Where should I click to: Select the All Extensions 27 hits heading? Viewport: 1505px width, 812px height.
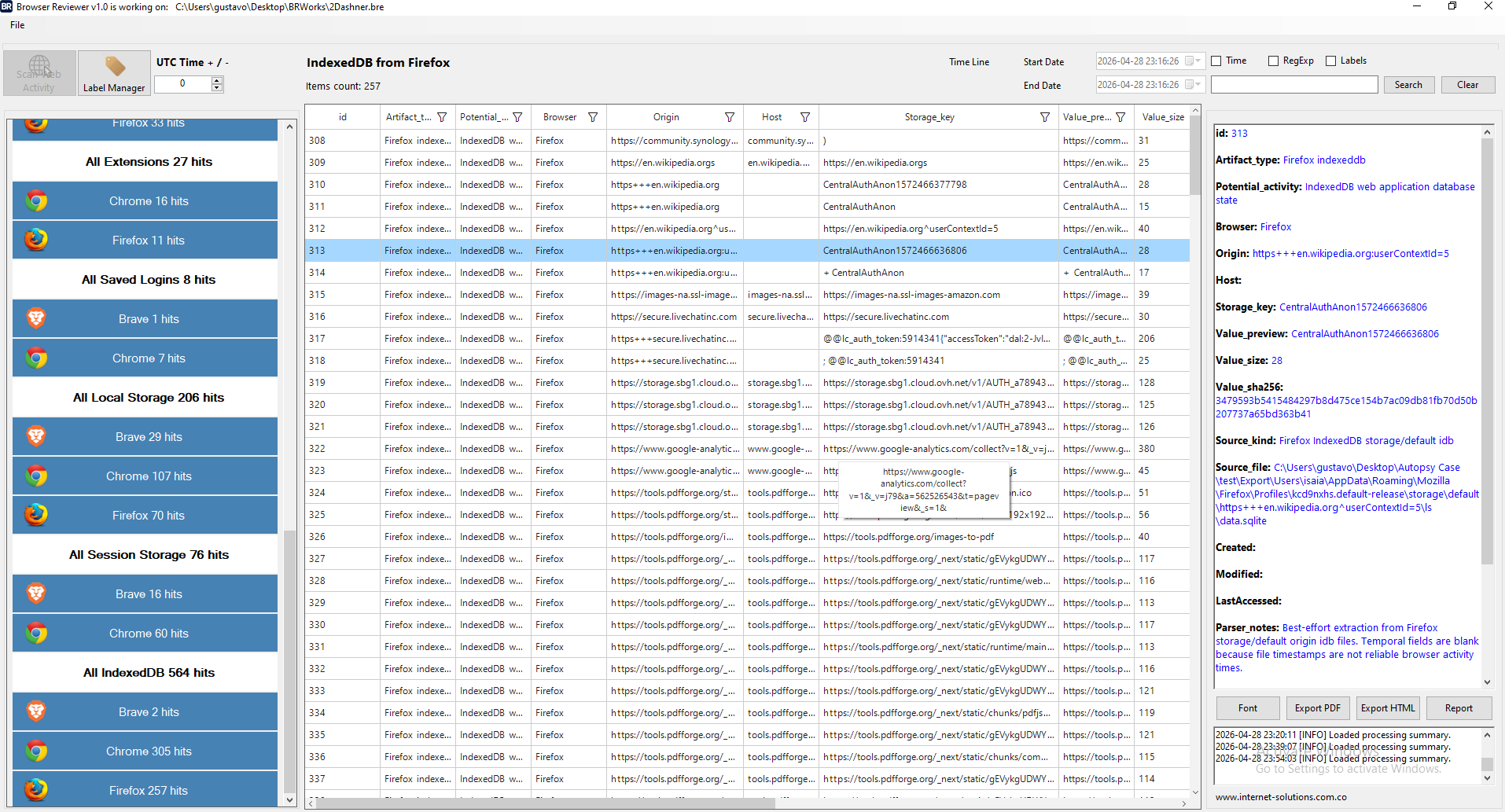click(x=149, y=162)
